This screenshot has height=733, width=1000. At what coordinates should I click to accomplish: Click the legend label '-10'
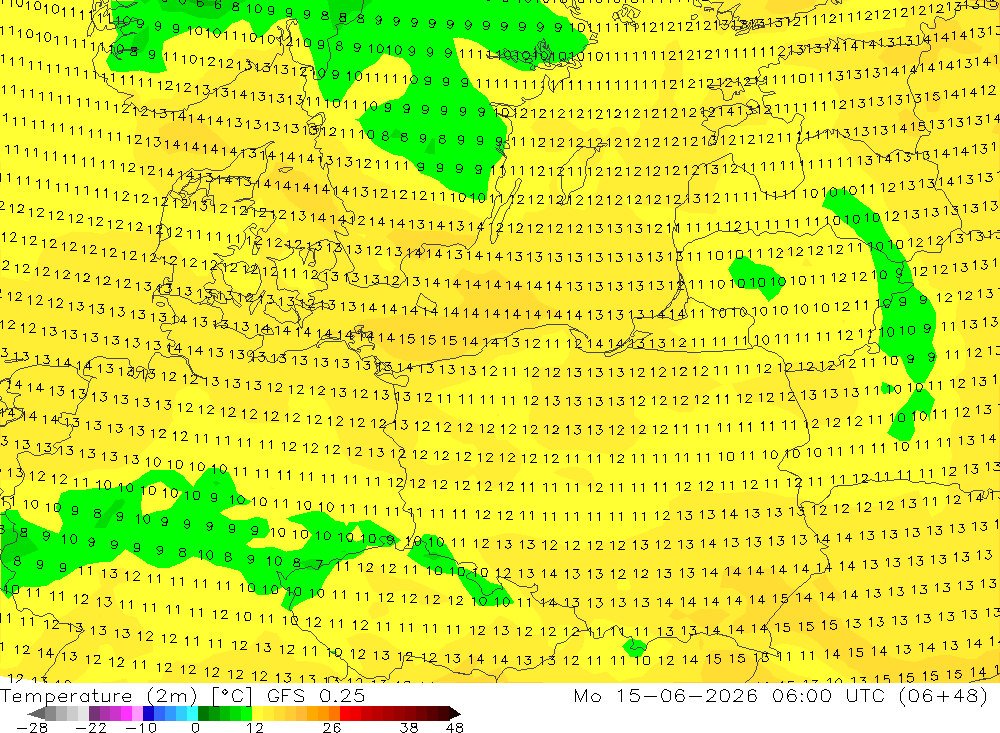pos(141,728)
